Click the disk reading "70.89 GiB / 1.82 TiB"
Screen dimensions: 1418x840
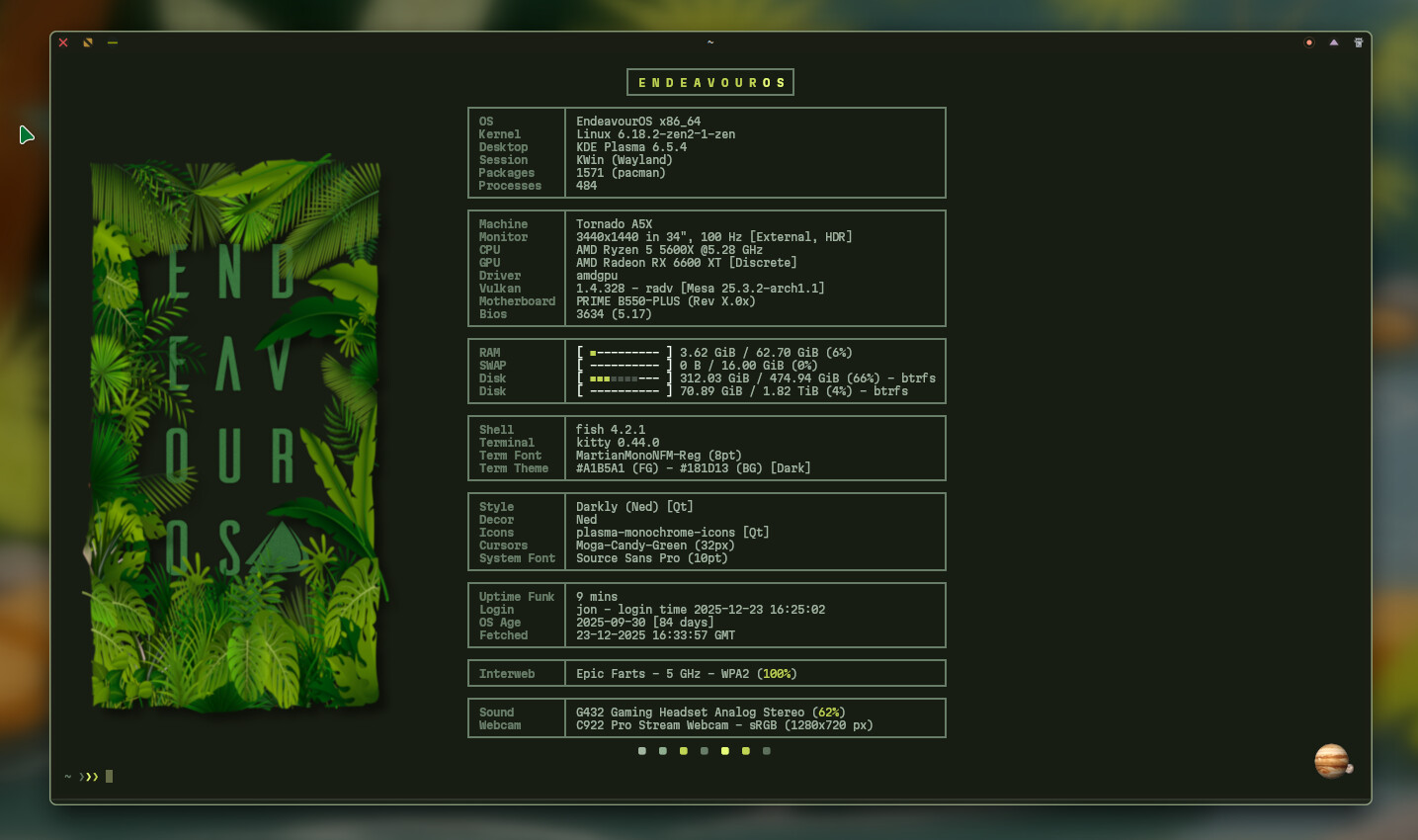point(749,391)
